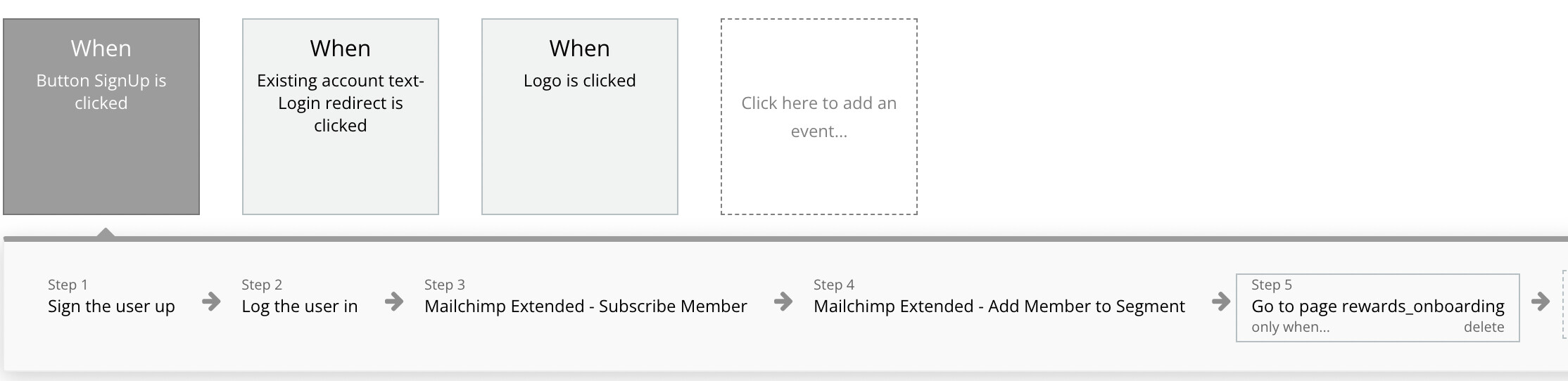Click the triangle pointer under SignUp event
The height and width of the screenshot is (381, 1568).
point(106,233)
